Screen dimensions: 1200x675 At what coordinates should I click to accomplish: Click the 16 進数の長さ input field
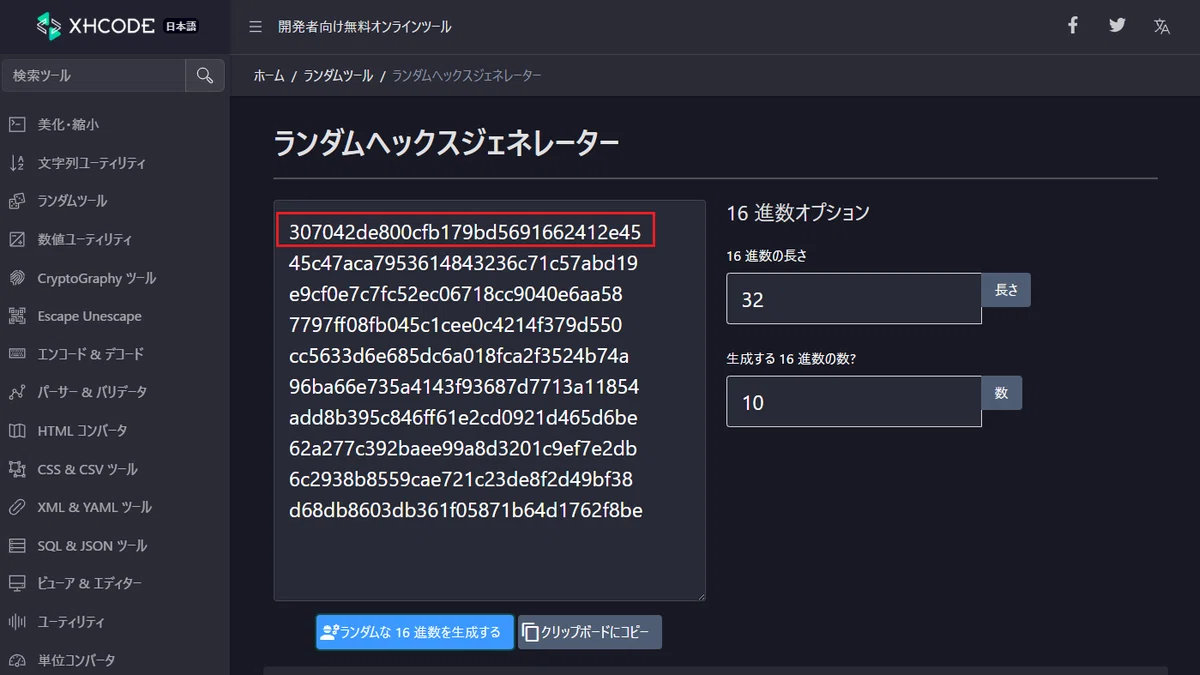[854, 299]
